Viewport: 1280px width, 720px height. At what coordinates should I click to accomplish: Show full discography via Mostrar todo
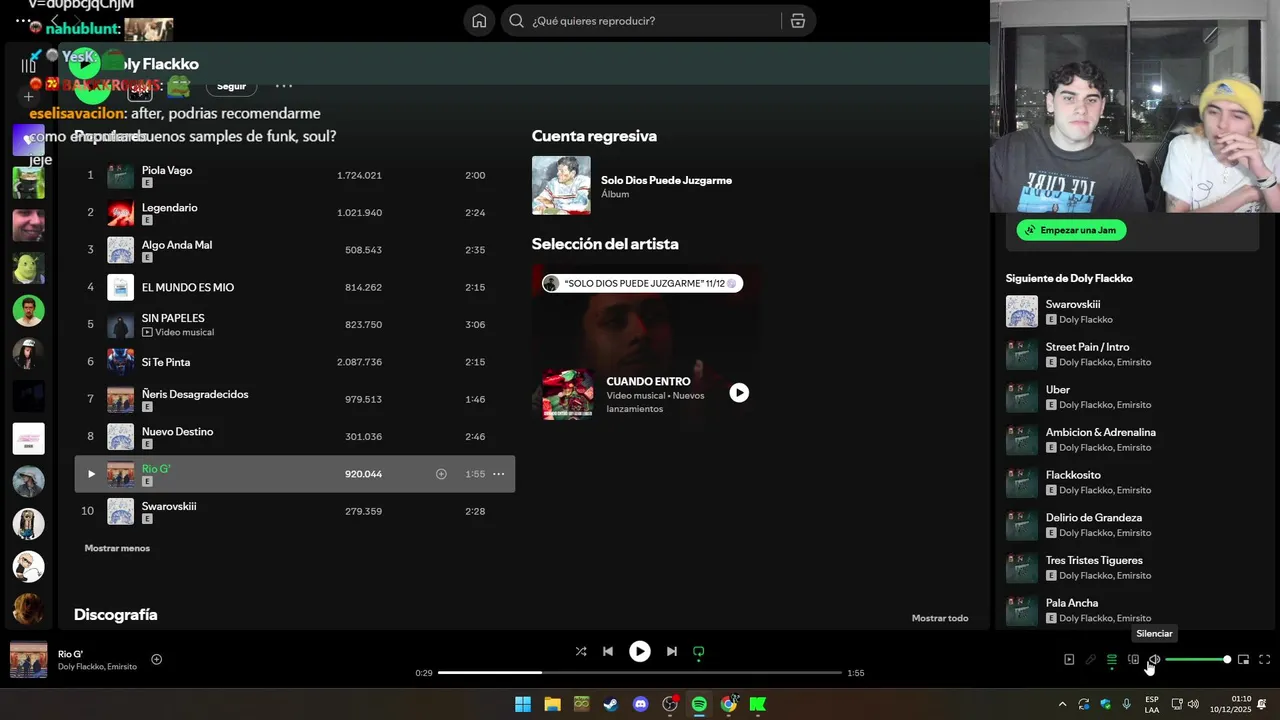940,618
